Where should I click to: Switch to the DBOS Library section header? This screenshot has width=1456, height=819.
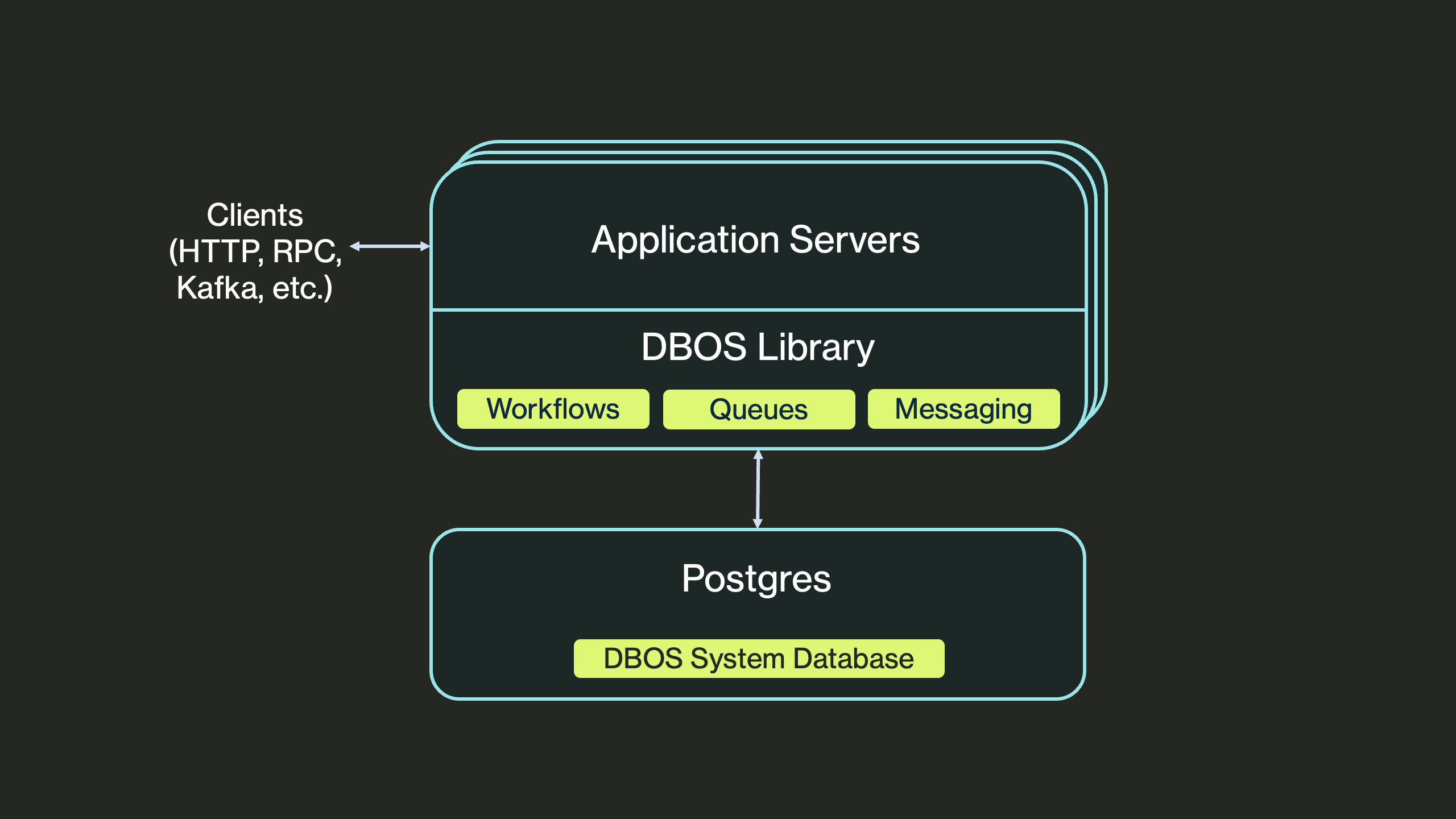pos(756,347)
